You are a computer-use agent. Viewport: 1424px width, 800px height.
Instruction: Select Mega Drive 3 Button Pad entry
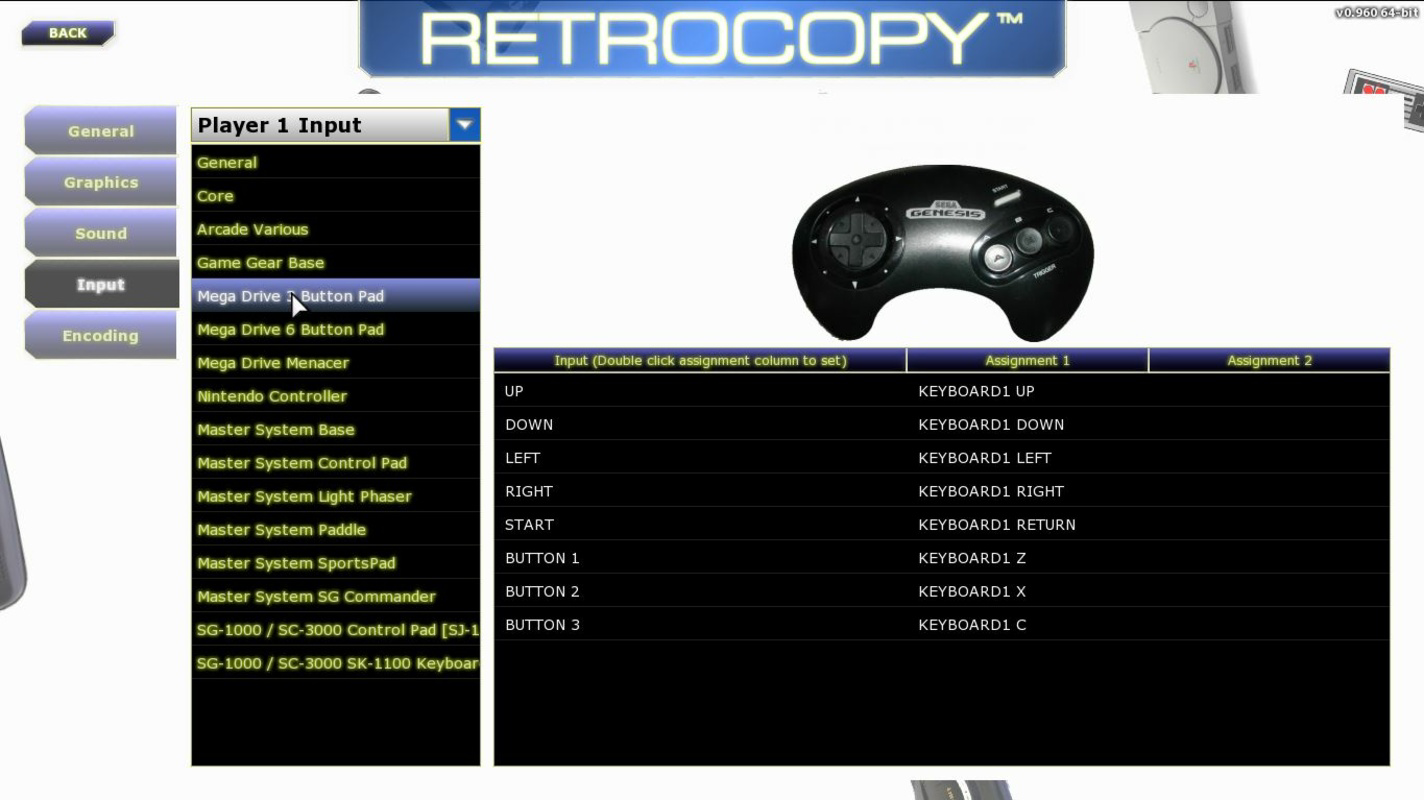point(335,296)
